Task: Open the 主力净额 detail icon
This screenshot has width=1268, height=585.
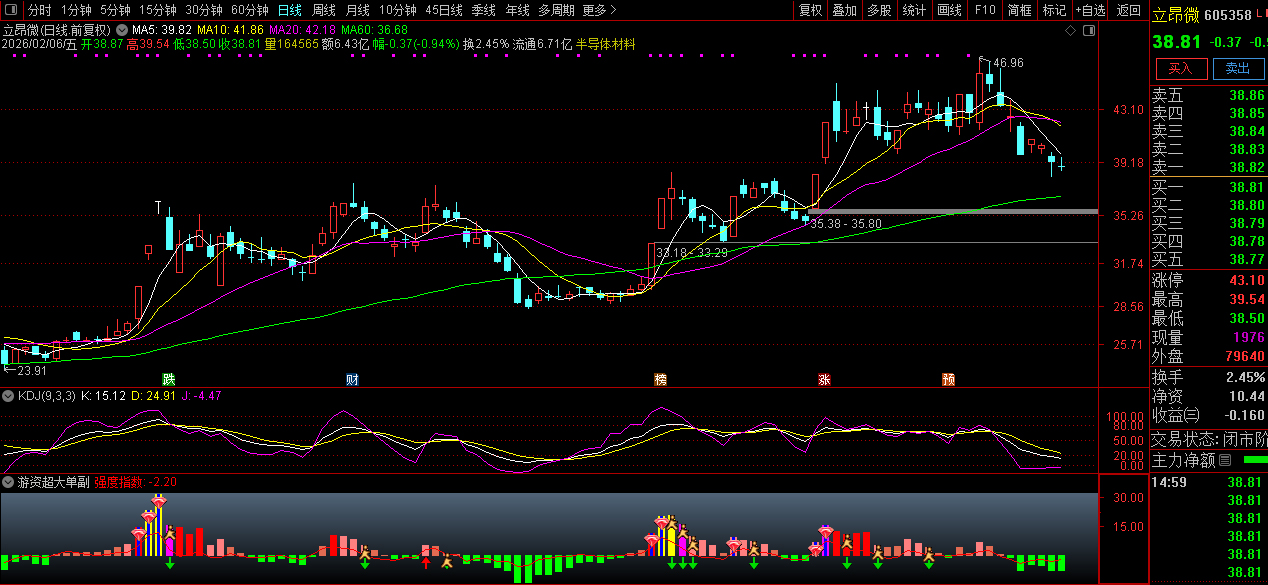Action: click(x=1225, y=461)
